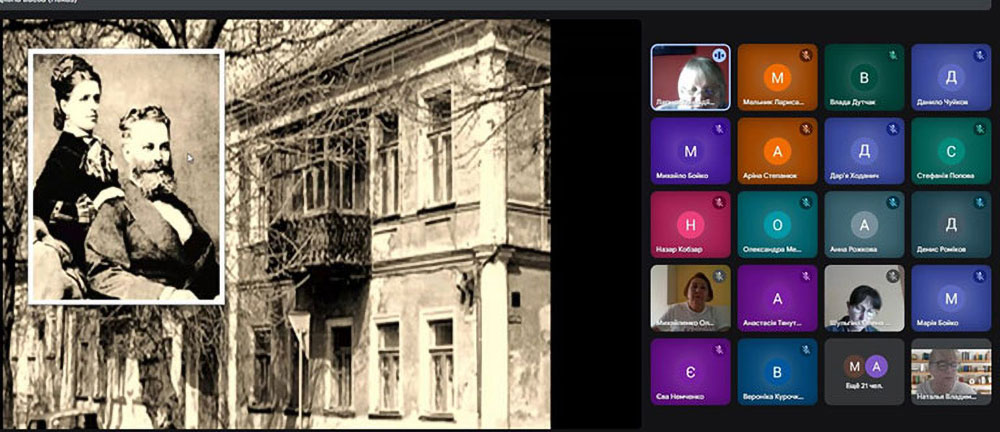Select Єва Немченко participant tile
This screenshot has height=432, width=1000.
pos(691,371)
